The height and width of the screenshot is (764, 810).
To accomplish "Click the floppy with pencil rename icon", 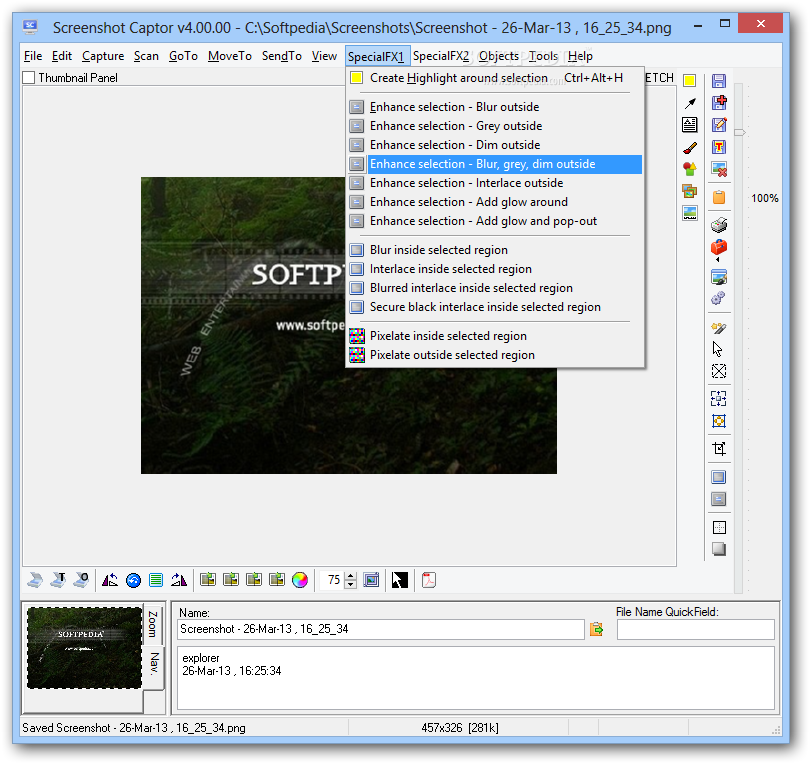I will [x=719, y=124].
